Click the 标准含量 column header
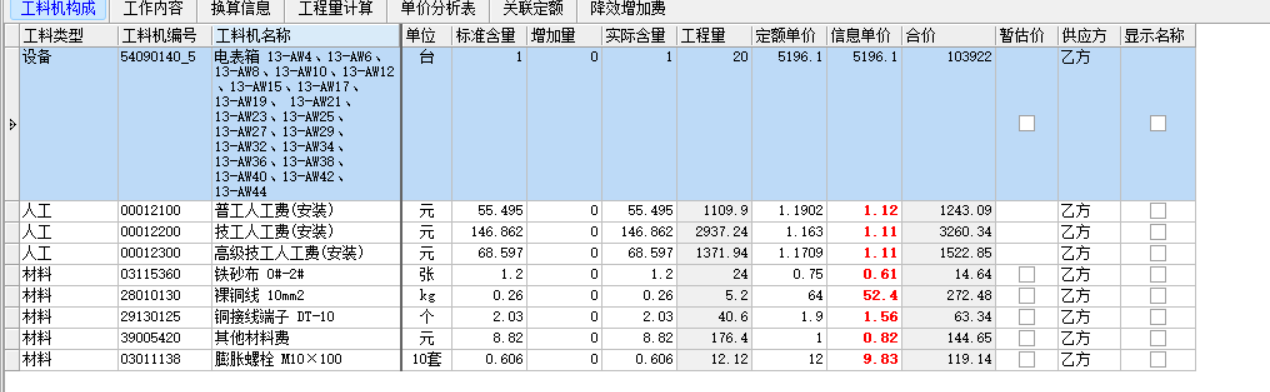This screenshot has height=392, width=1270. (489, 36)
